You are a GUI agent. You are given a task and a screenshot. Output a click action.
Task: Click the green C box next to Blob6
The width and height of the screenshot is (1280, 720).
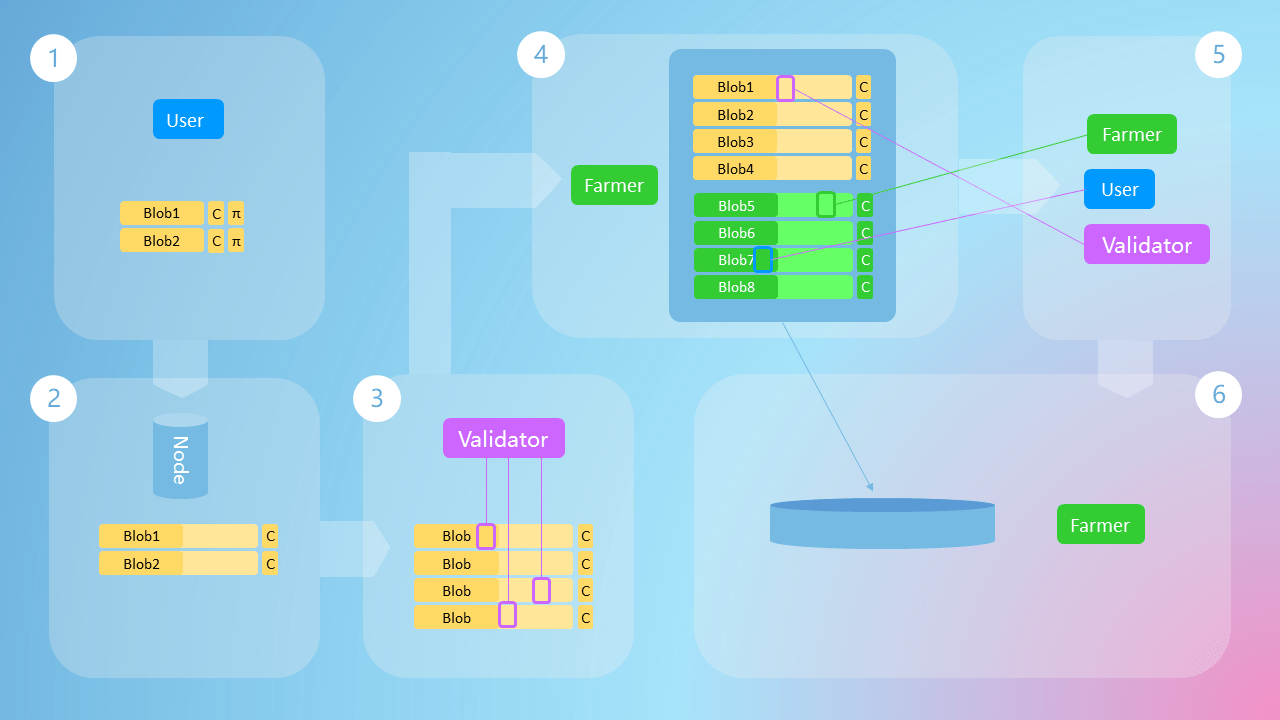pyautogui.click(x=865, y=232)
